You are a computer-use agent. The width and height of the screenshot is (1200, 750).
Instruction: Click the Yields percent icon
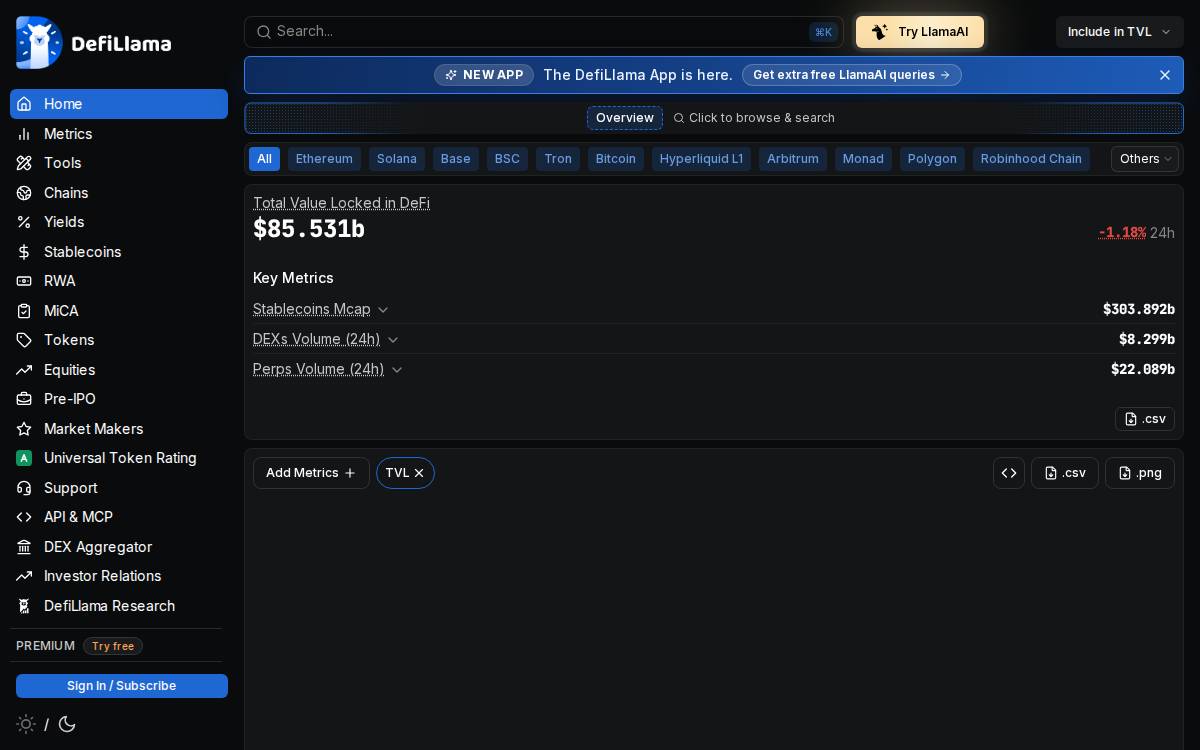[x=24, y=222]
